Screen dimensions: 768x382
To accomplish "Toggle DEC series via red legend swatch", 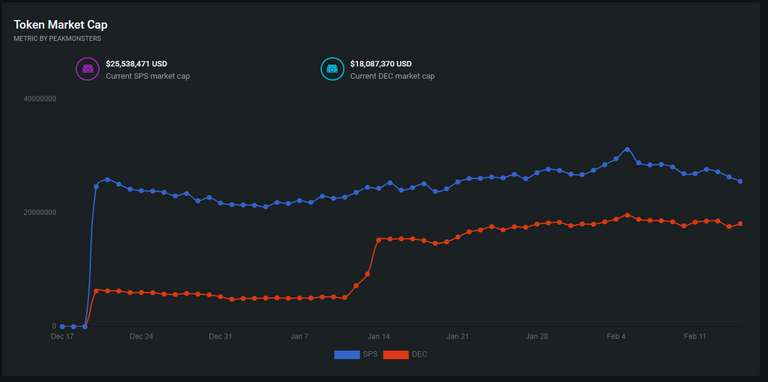I will pyautogui.click(x=396, y=355).
